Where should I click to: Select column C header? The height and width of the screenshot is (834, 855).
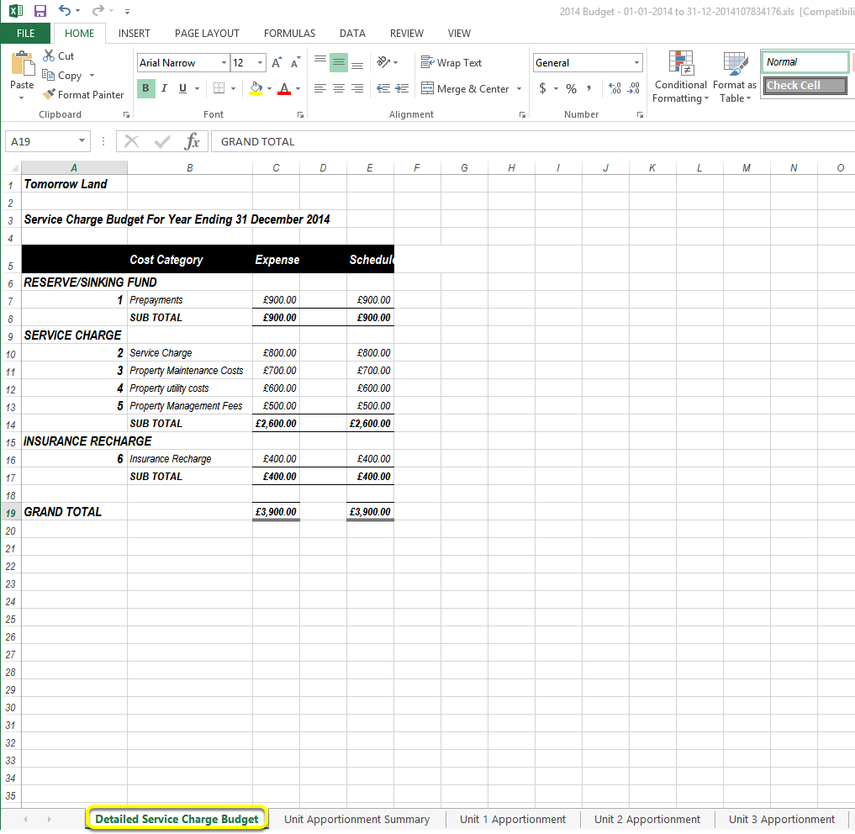[x=276, y=168]
